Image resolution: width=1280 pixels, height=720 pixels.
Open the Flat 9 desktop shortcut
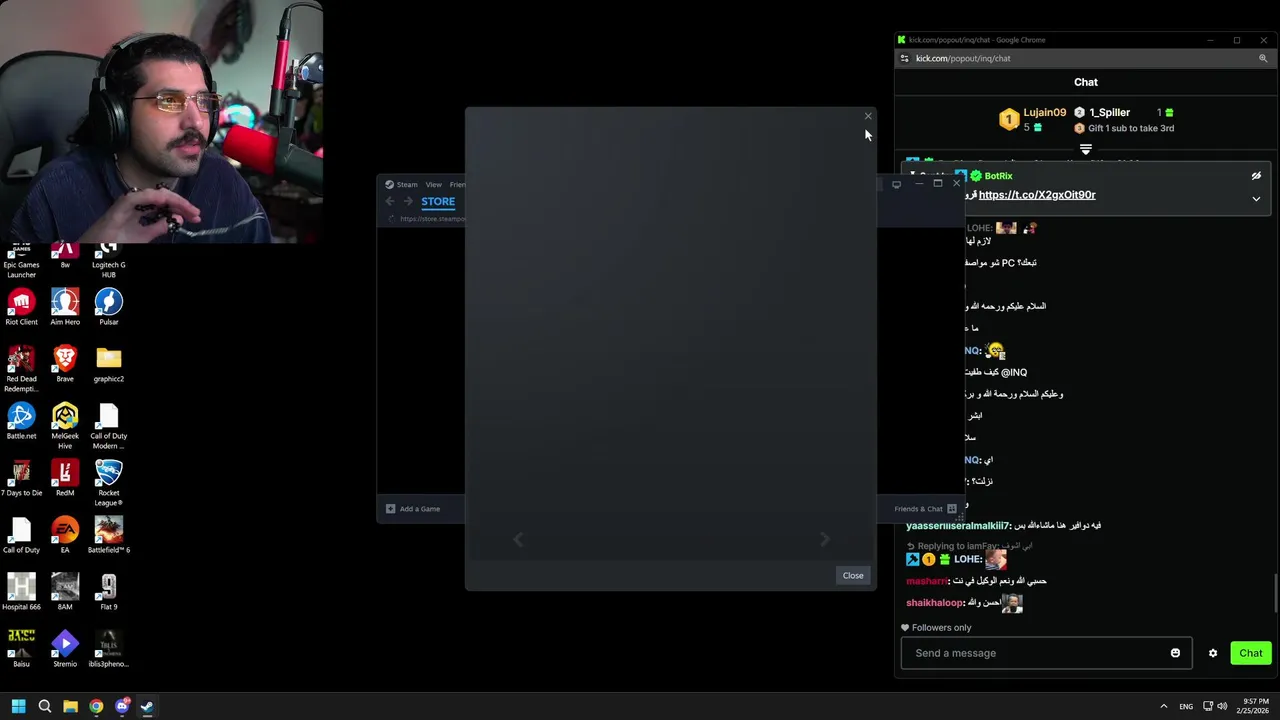(x=109, y=593)
